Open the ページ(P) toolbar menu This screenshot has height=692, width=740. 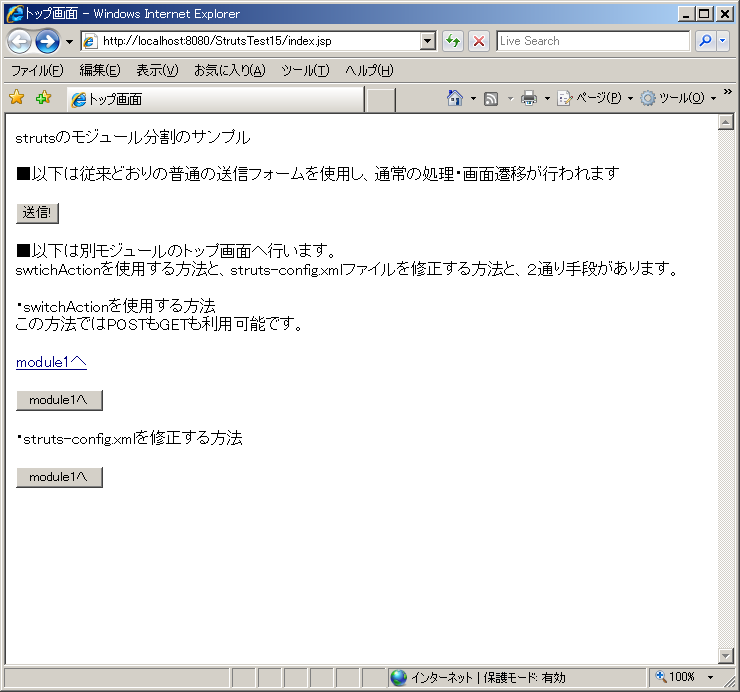coord(595,98)
